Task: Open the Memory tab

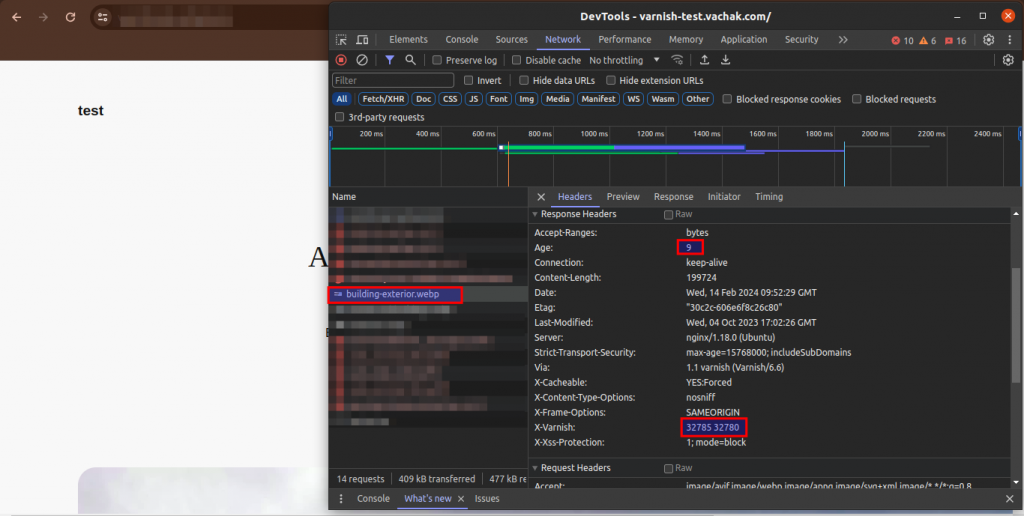Action: click(686, 40)
